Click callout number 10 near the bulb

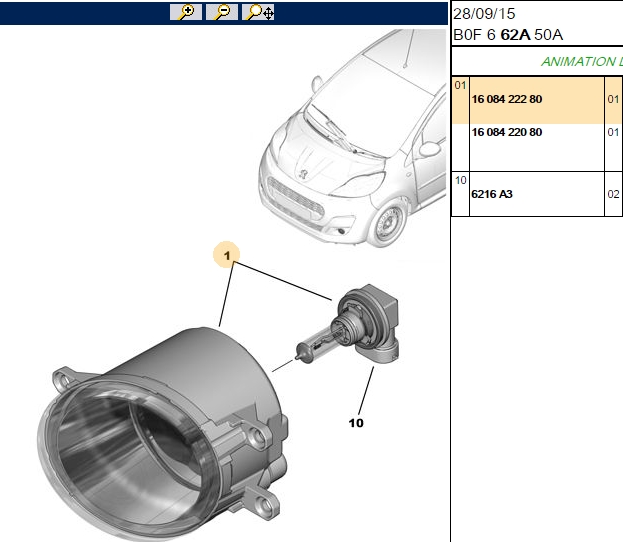point(356,423)
